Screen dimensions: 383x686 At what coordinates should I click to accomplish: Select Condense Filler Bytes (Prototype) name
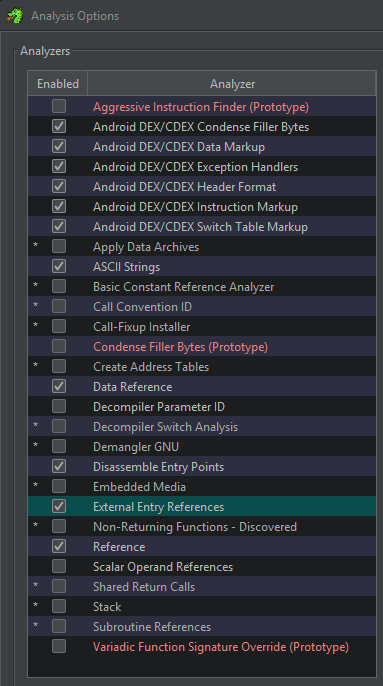coord(180,347)
